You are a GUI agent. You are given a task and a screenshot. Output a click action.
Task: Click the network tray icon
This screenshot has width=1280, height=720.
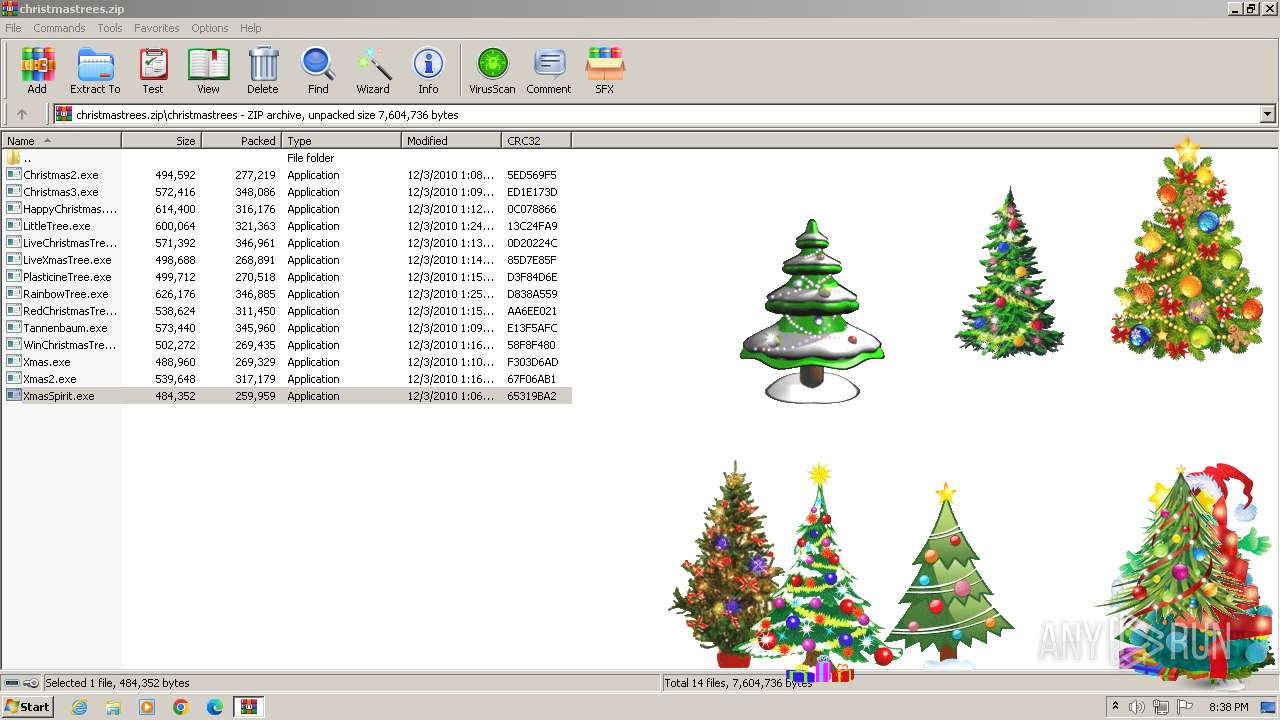1161,707
